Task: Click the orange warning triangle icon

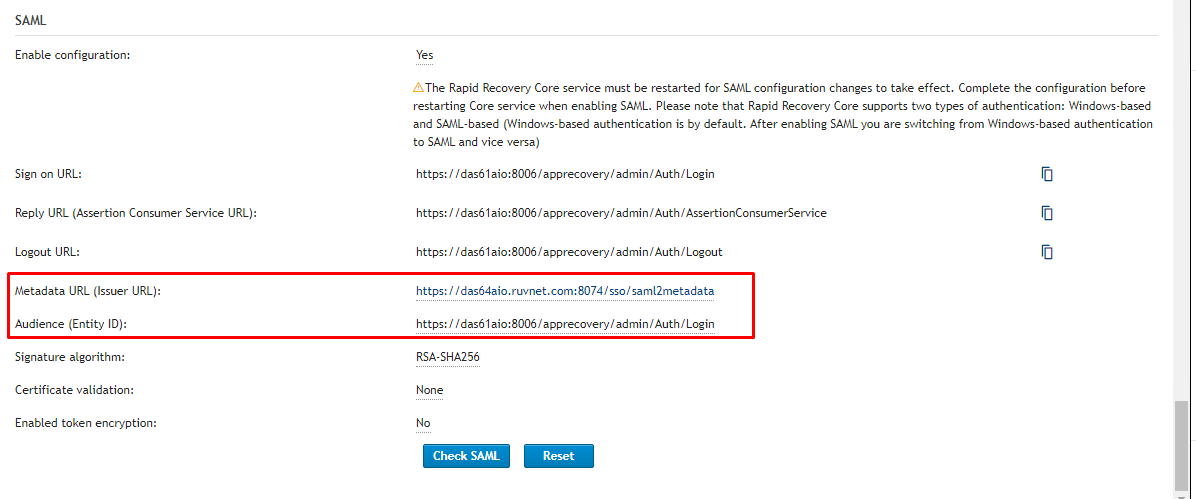Action: coord(419,89)
